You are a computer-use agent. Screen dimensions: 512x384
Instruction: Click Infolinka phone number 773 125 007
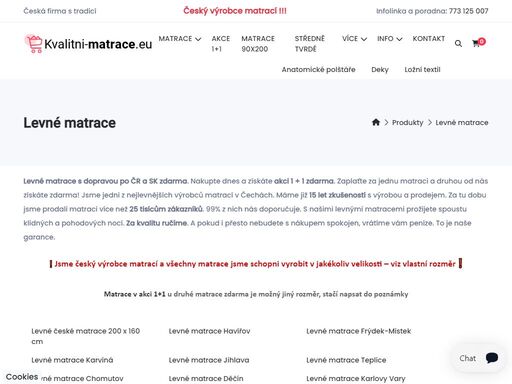(468, 11)
